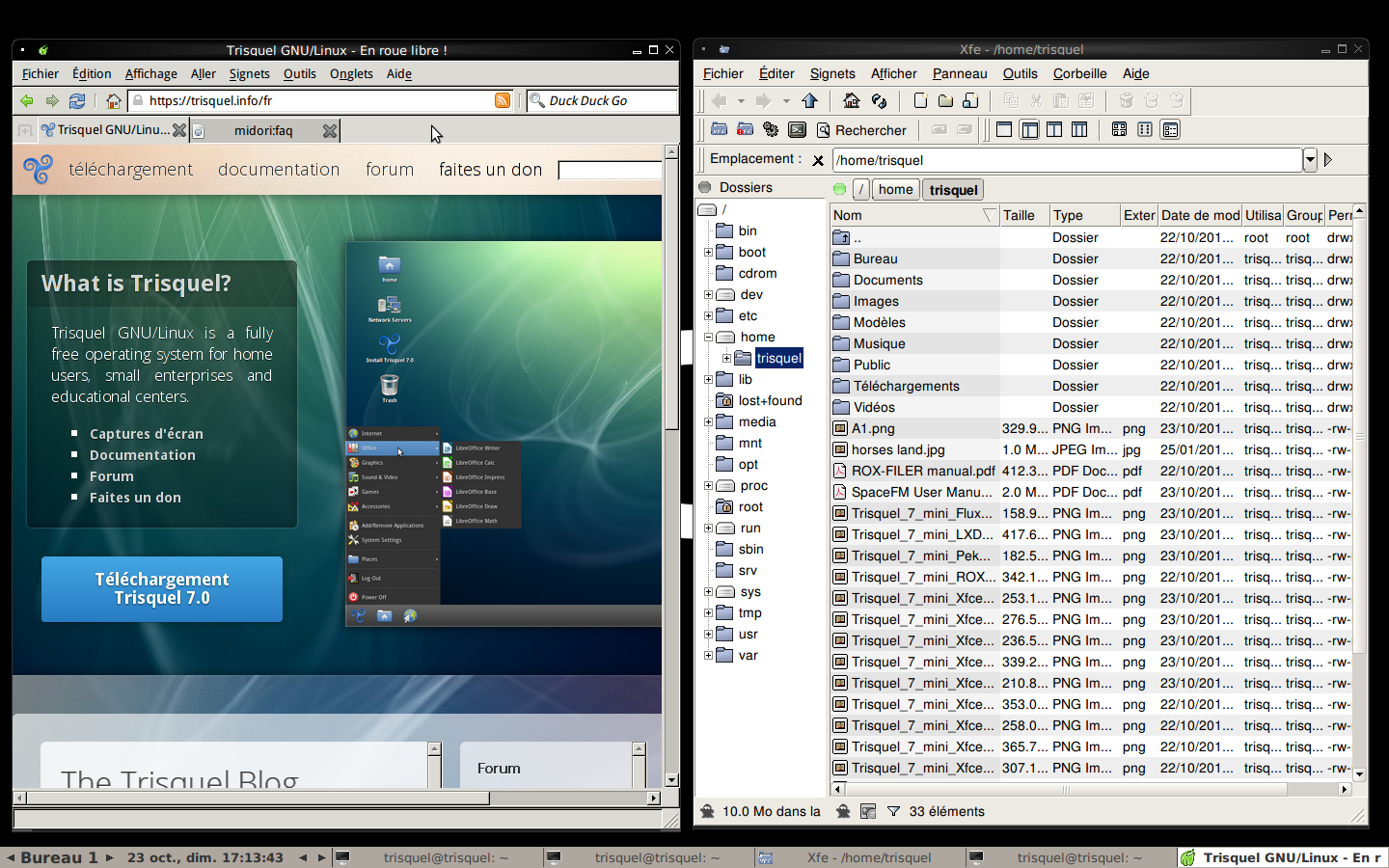
Task: Close the midori:faq tab
Action: coord(330,130)
